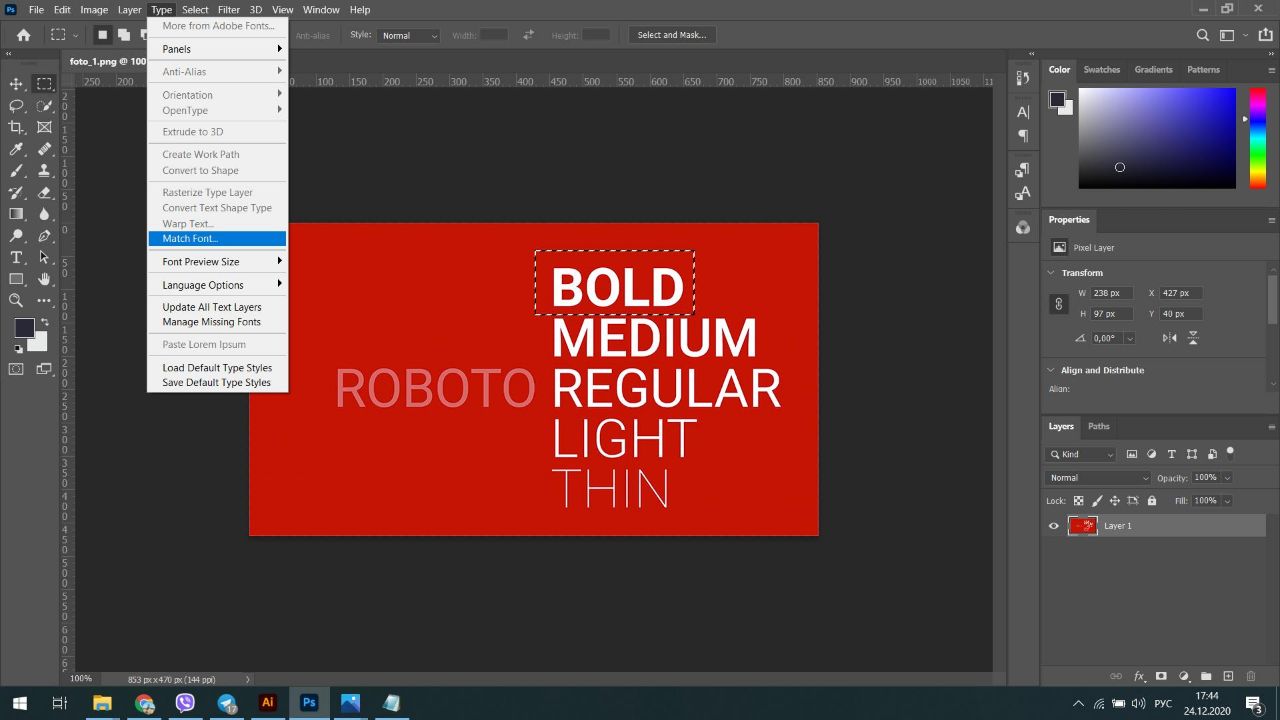Reset to default foreground and background colors
This screenshot has height=720, width=1280.
pos(18,349)
